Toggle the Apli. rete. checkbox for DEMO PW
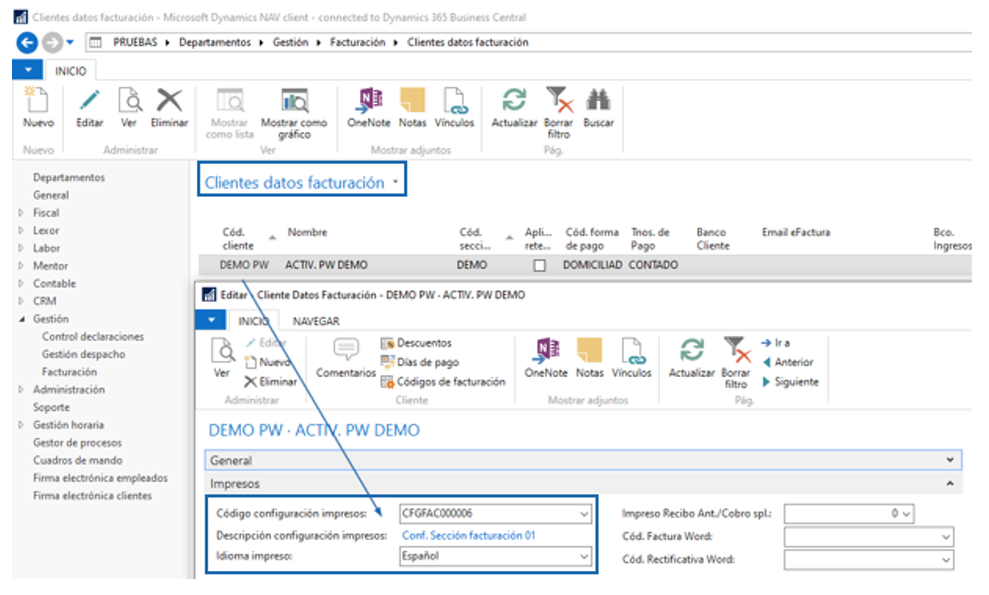The image size is (989, 595). click(539, 266)
